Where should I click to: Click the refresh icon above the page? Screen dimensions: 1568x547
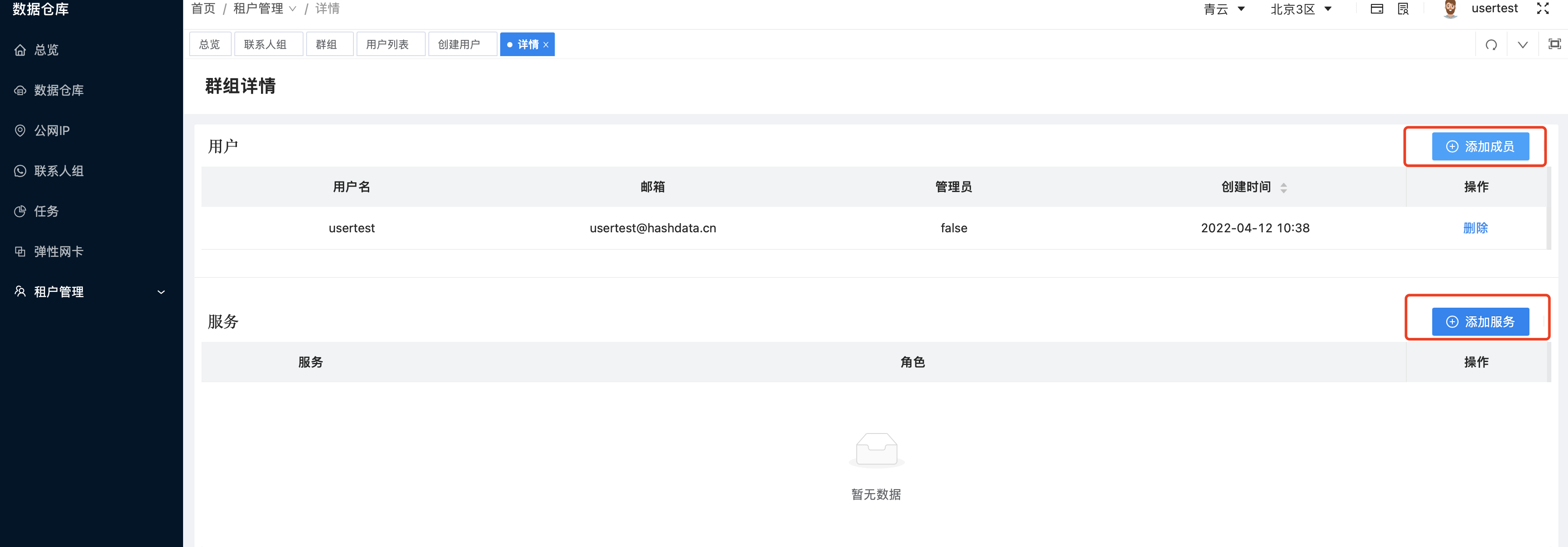point(1491,44)
